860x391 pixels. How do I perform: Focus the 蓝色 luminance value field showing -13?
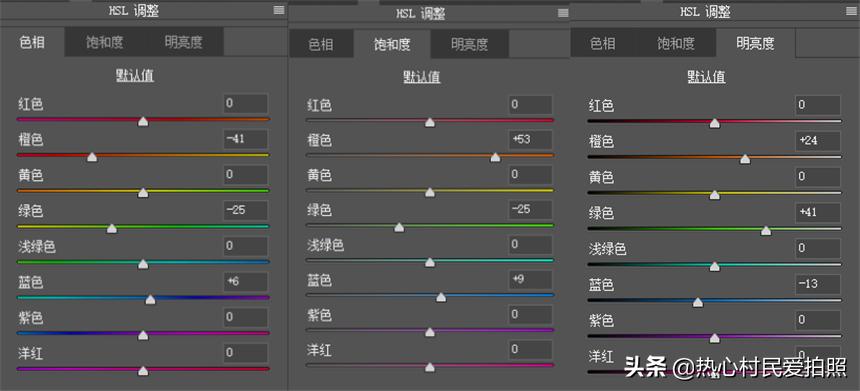click(818, 285)
